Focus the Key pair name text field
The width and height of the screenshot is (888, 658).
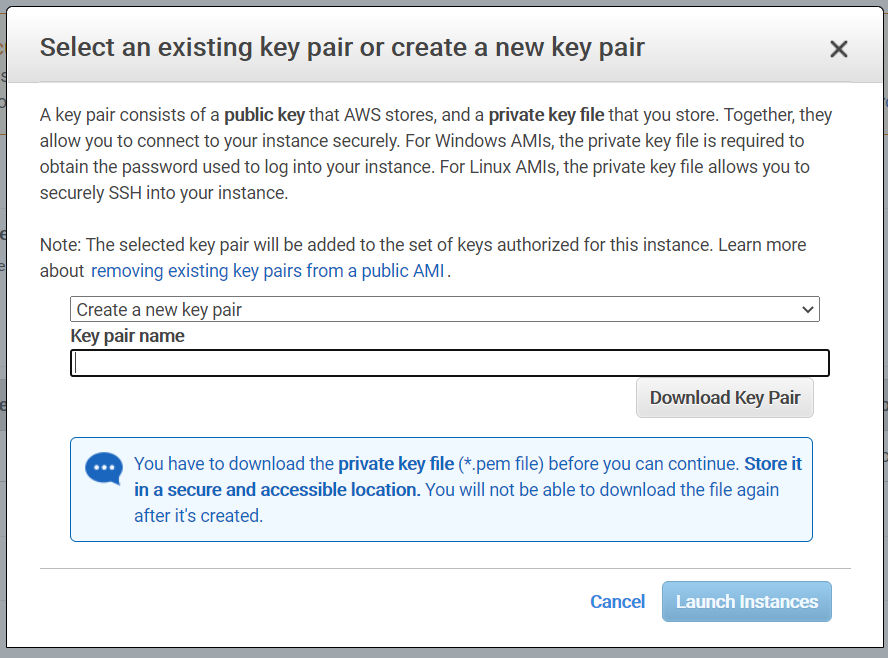pos(450,363)
